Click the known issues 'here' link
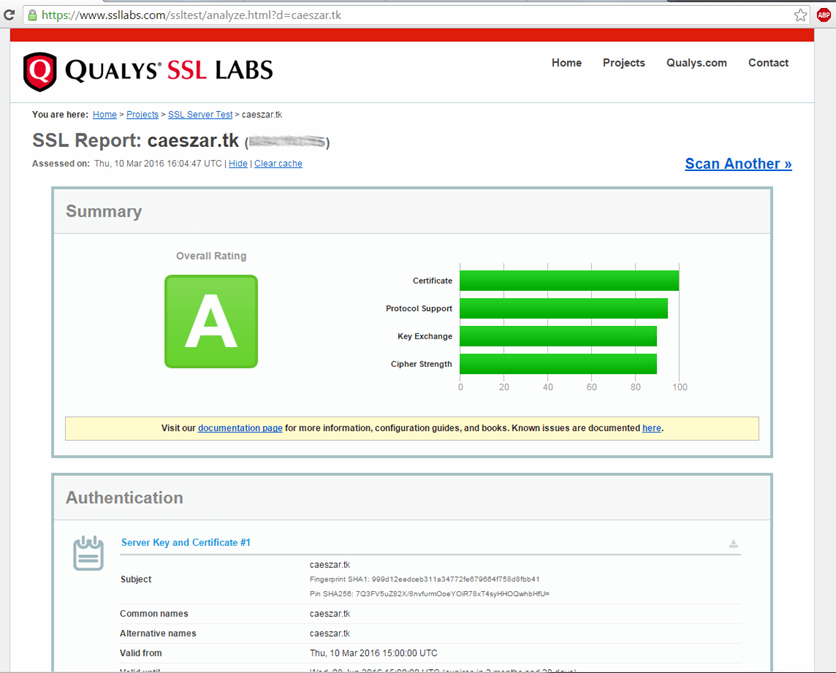This screenshot has height=673, width=836. (651, 428)
